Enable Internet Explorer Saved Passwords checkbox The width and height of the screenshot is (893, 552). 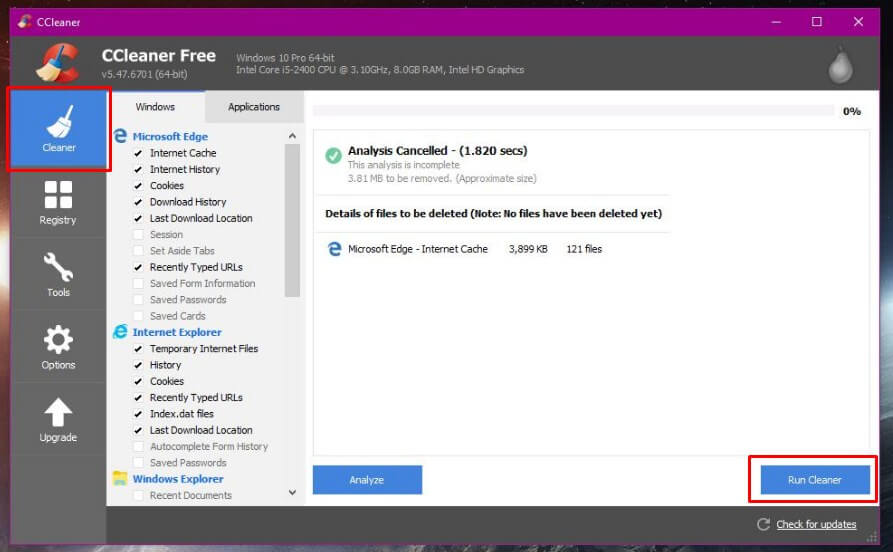click(x=138, y=463)
